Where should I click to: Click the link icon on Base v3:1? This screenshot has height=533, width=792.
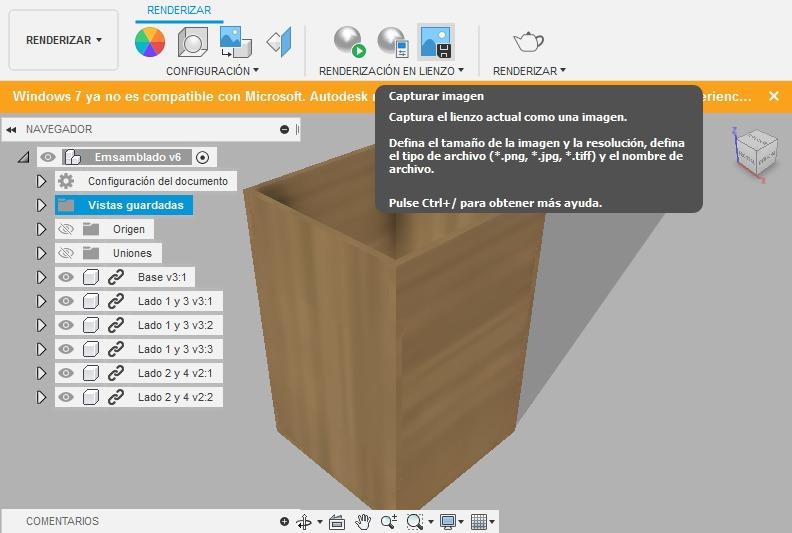point(116,277)
